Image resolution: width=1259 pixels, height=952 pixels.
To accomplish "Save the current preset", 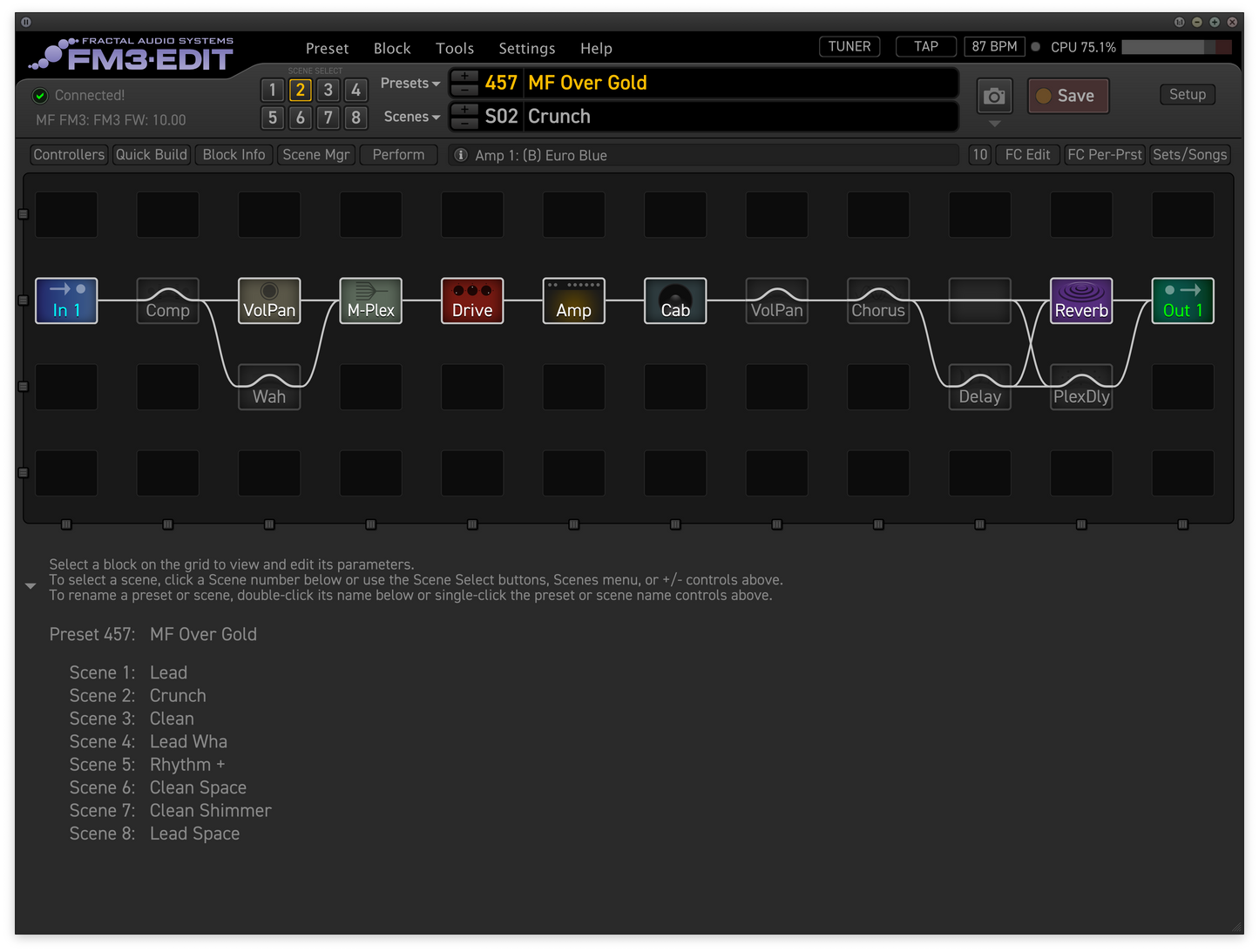I will coord(1067,96).
